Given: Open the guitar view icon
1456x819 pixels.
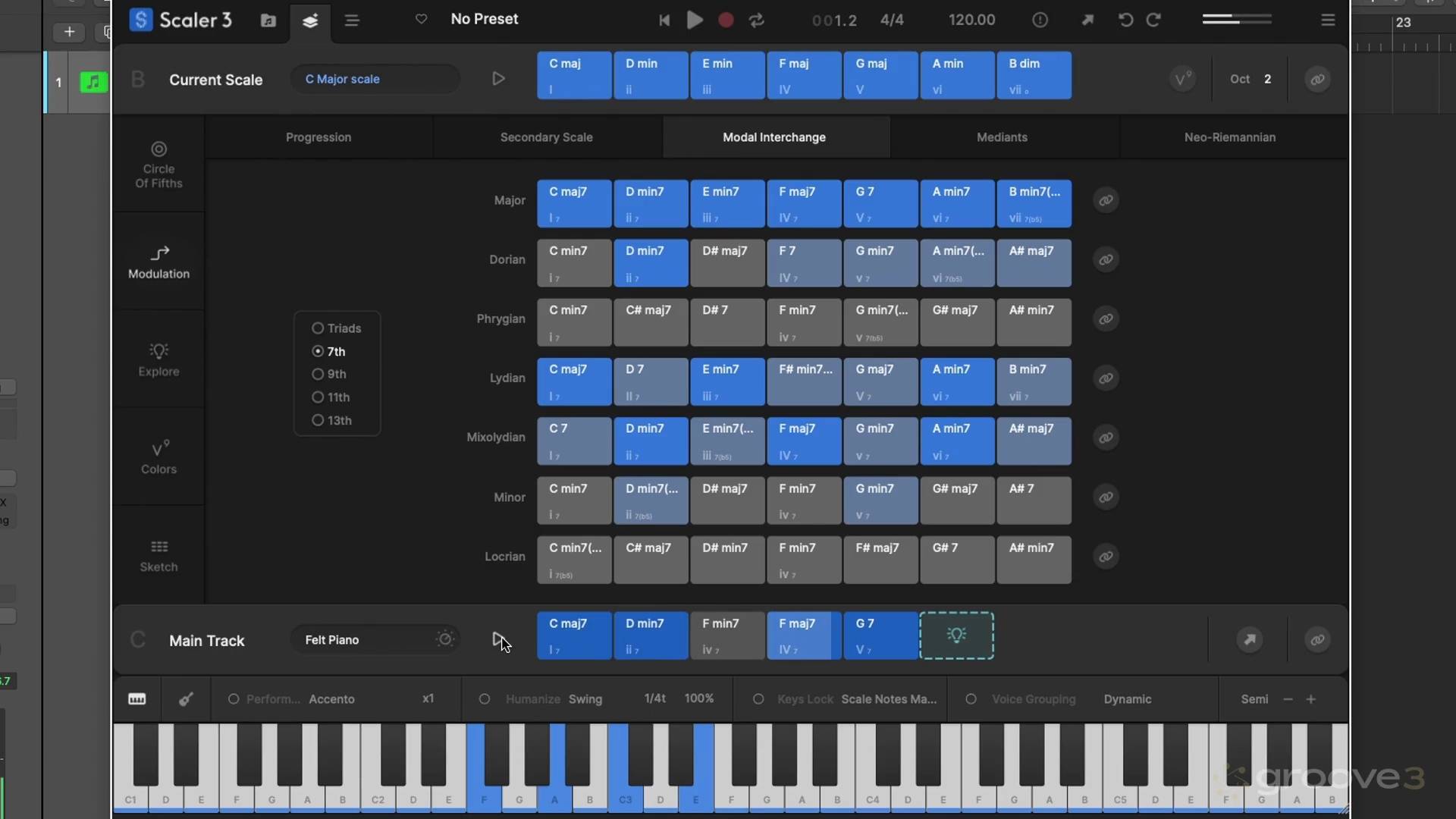Looking at the screenshot, I should 186,699.
